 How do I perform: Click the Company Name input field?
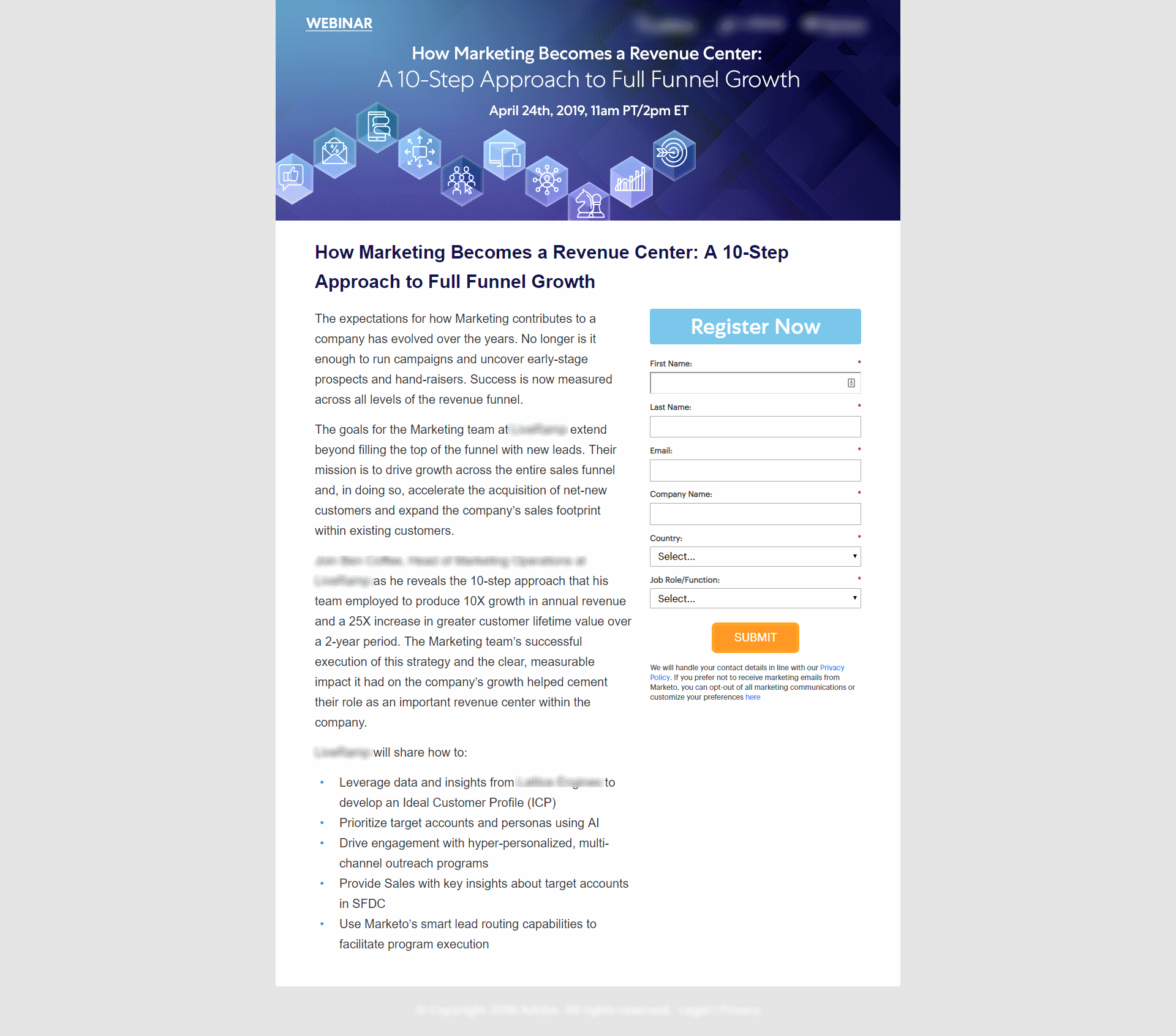click(755, 512)
